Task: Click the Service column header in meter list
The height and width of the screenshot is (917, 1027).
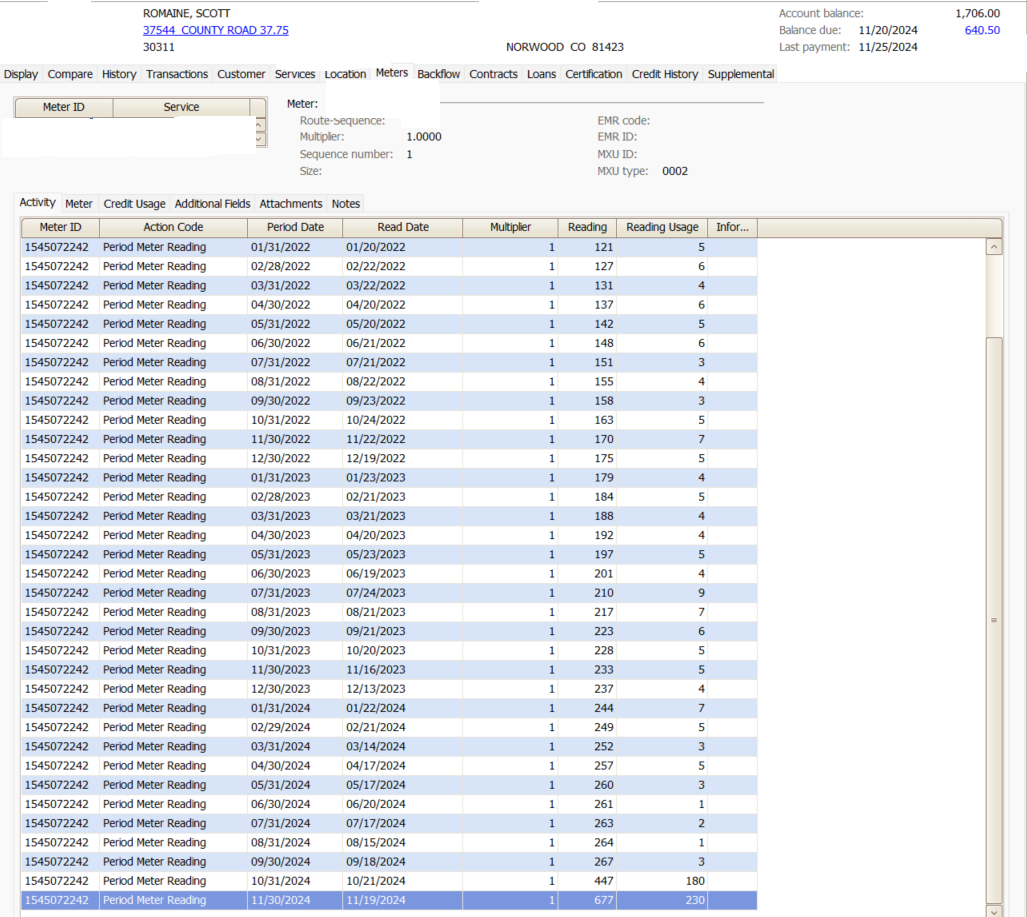Action: coord(181,107)
